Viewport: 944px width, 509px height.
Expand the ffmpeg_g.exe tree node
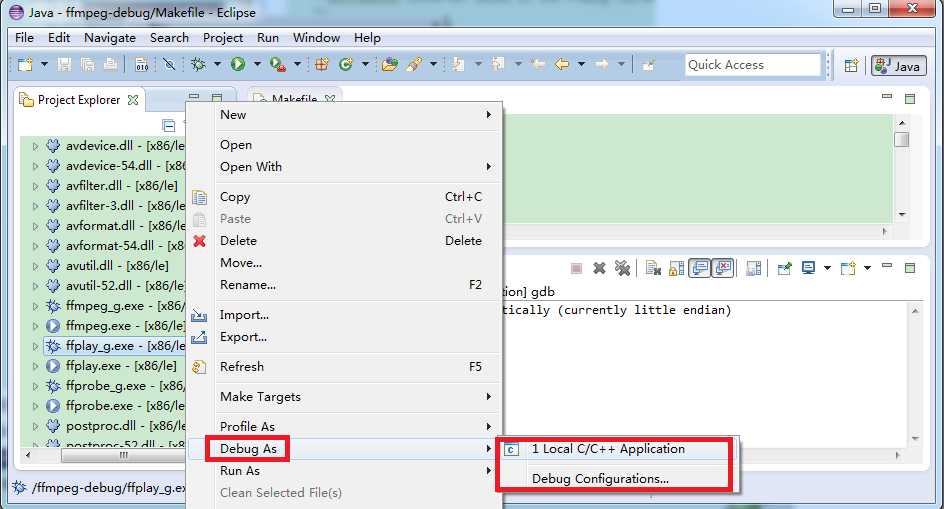[35, 306]
